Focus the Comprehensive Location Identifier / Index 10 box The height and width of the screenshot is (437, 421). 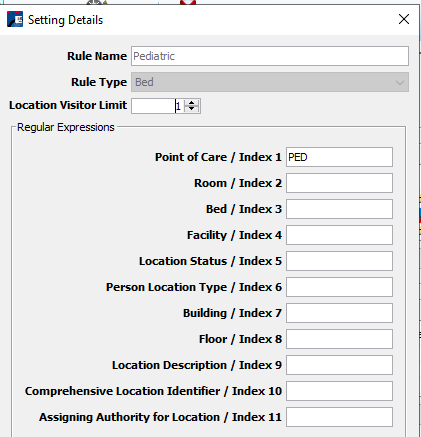339,391
